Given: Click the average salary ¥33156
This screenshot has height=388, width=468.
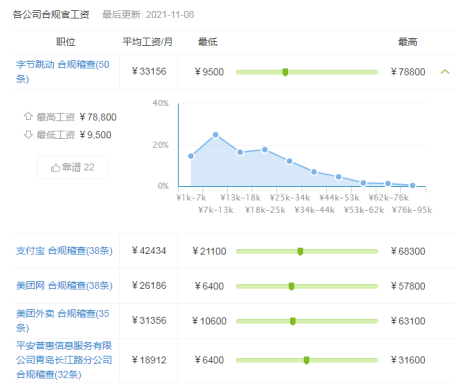Looking at the screenshot, I should coord(149,71).
